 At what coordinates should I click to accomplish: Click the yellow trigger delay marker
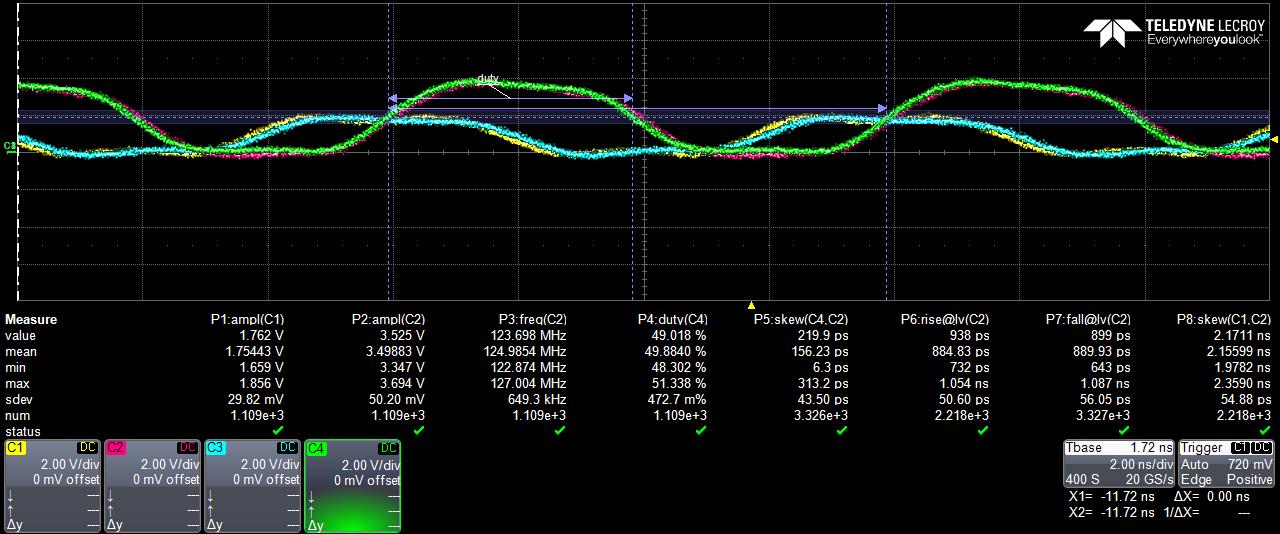tap(751, 305)
